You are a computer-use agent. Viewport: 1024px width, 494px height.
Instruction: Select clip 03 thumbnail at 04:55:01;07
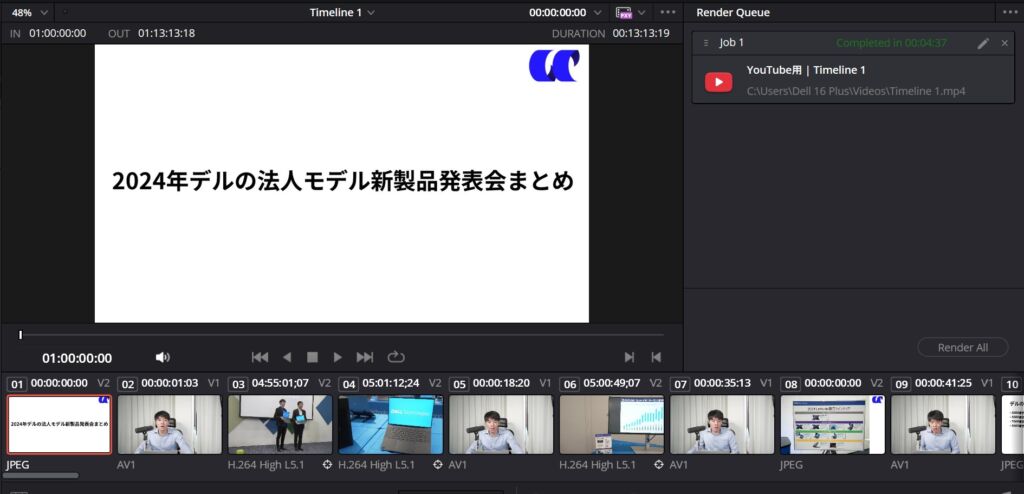(x=280, y=425)
